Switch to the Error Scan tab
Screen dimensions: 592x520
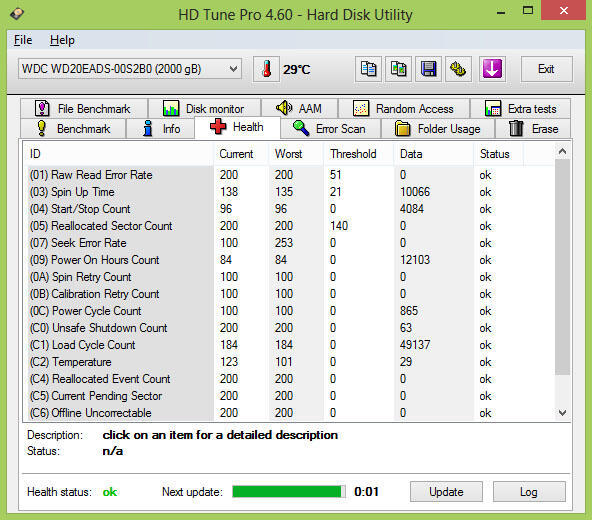(x=330, y=129)
